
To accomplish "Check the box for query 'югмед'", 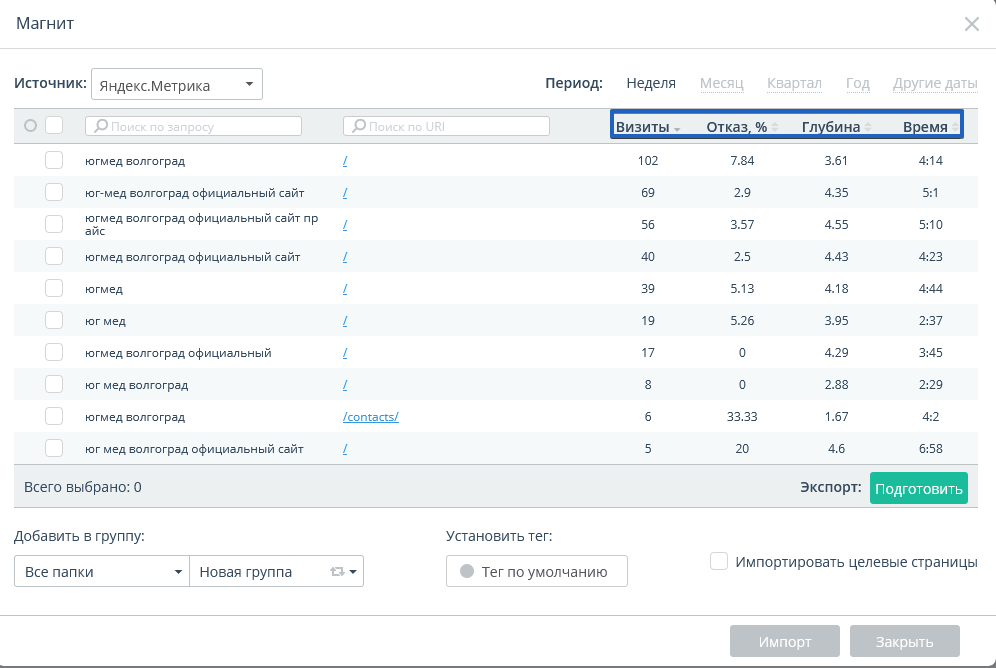I will (54, 289).
